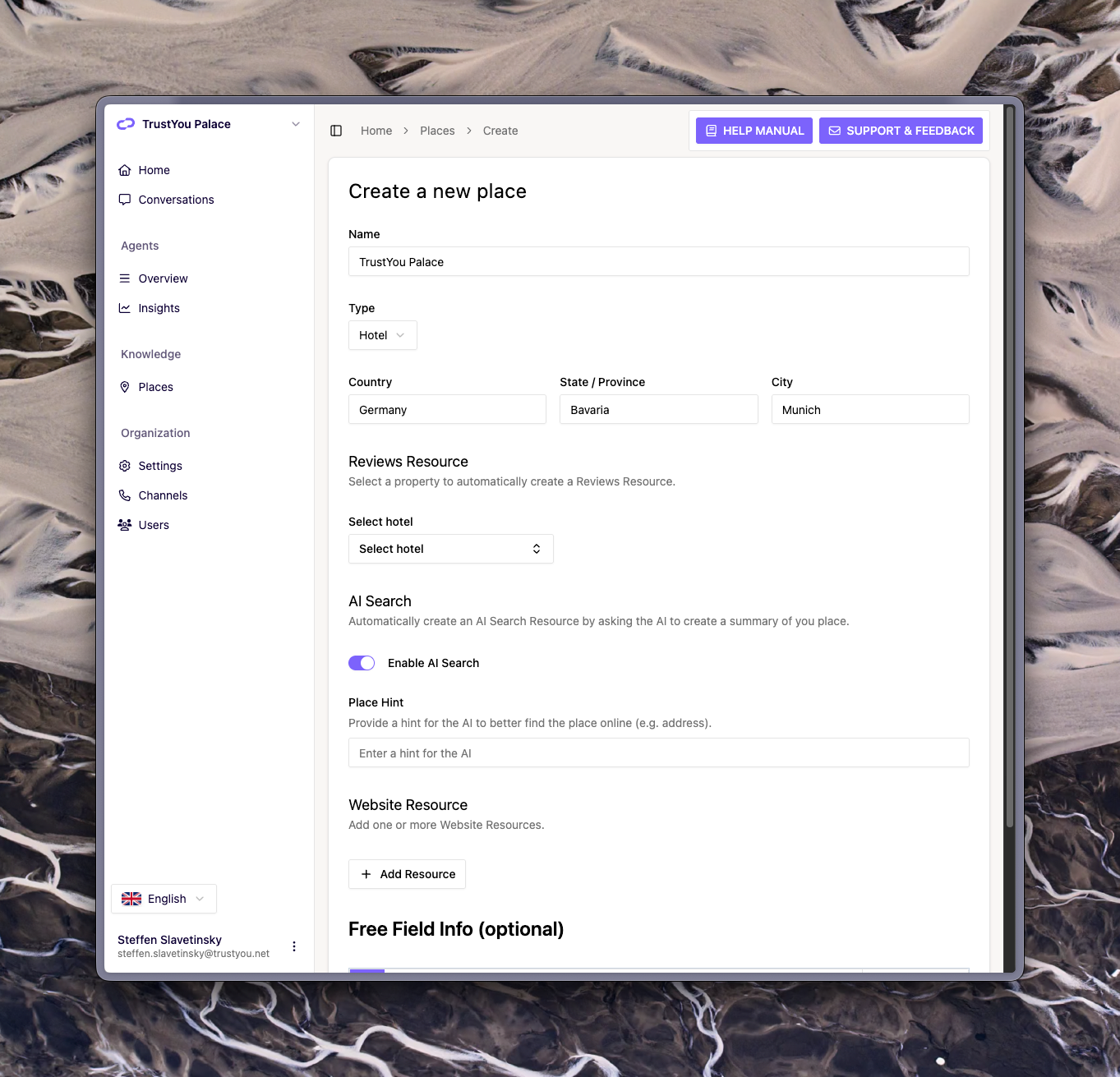Click the UK flag language icon
The image size is (1120, 1077).
(131, 899)
